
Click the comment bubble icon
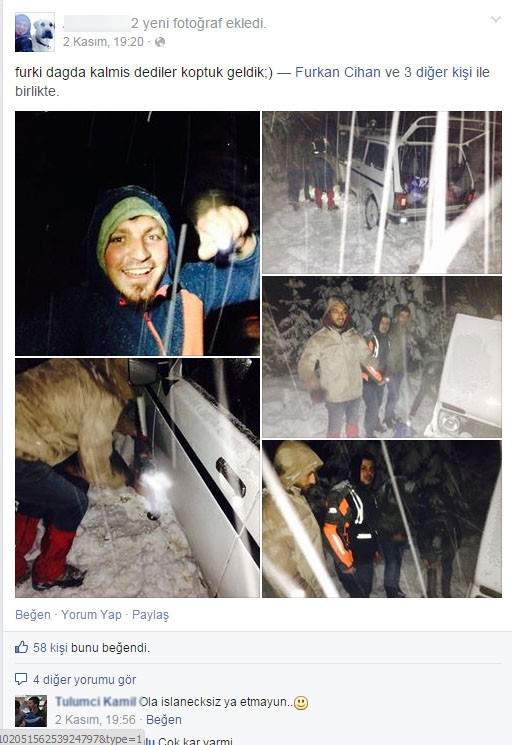(x=21, y=678)
